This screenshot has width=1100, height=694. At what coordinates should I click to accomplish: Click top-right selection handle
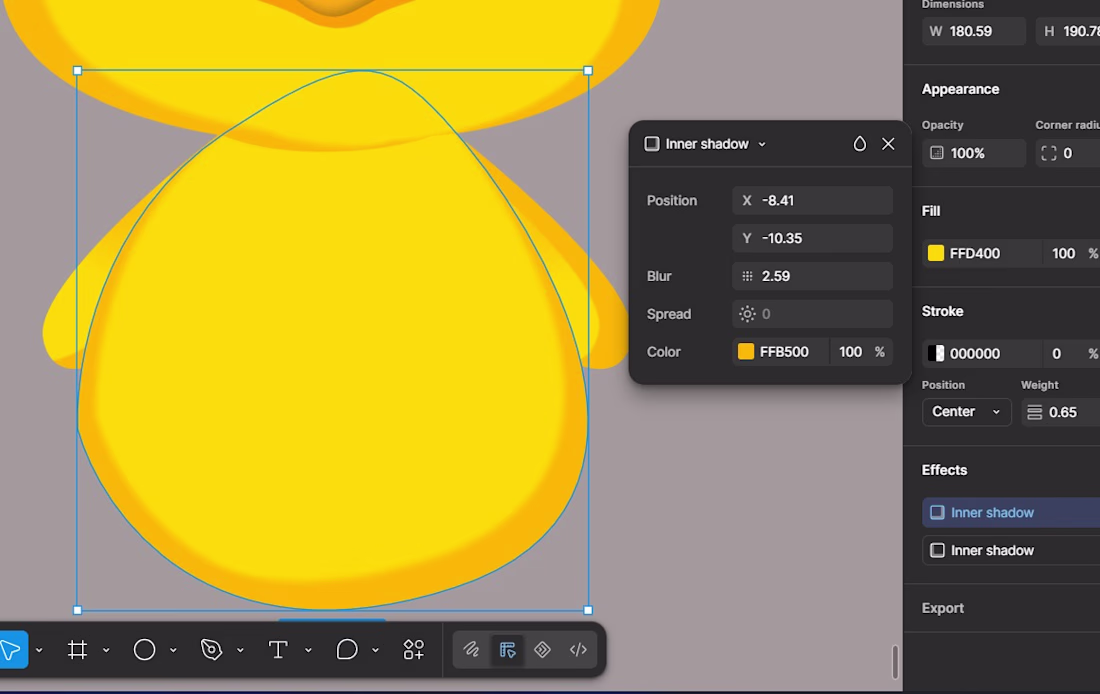click(588, 71)
